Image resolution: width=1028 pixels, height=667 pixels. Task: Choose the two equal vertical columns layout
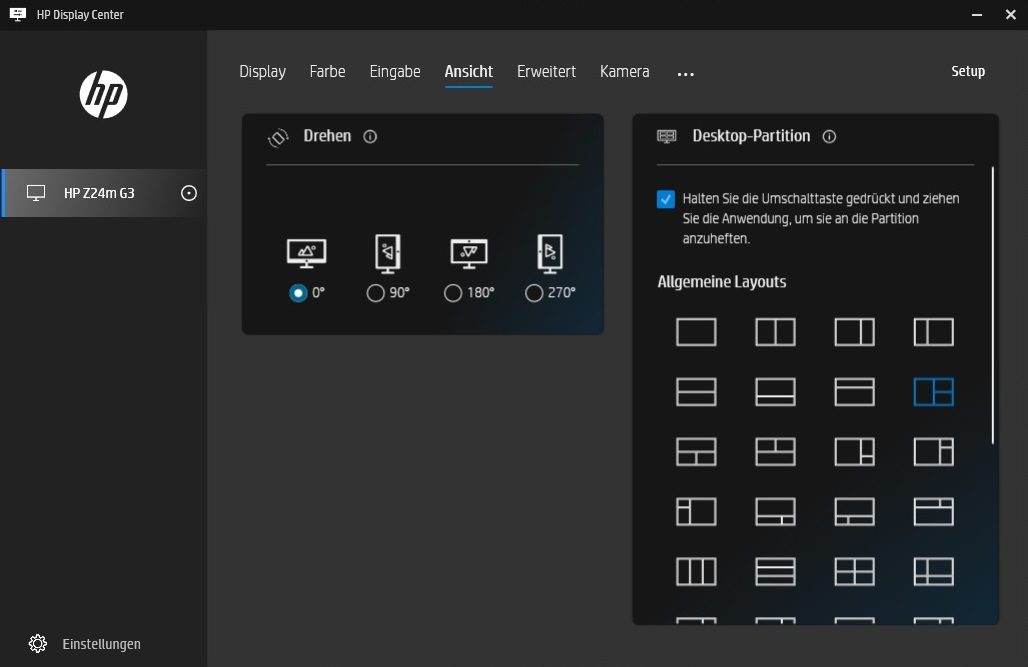click(775, 332)
